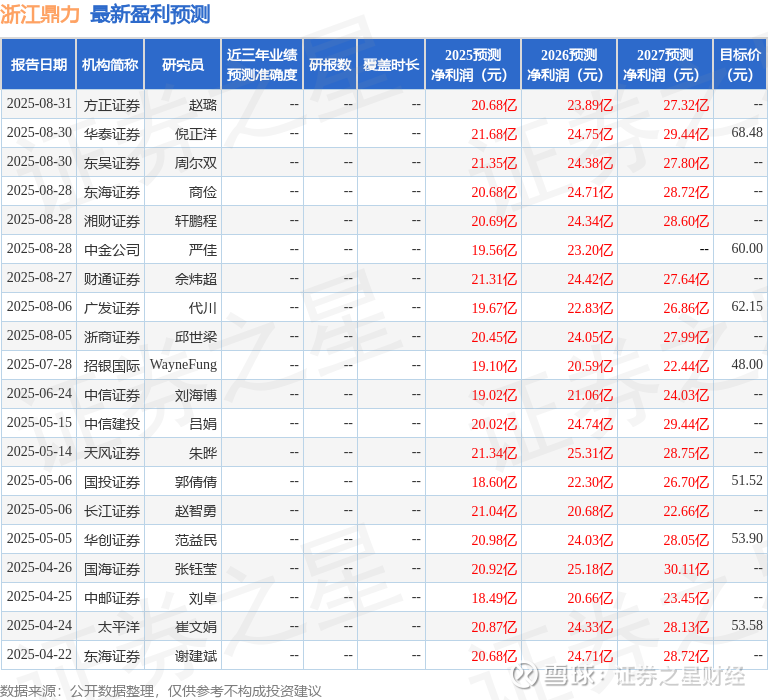Click 国投证券 institution cell
The width and height of the screenshot is (768, 700).
112,482
